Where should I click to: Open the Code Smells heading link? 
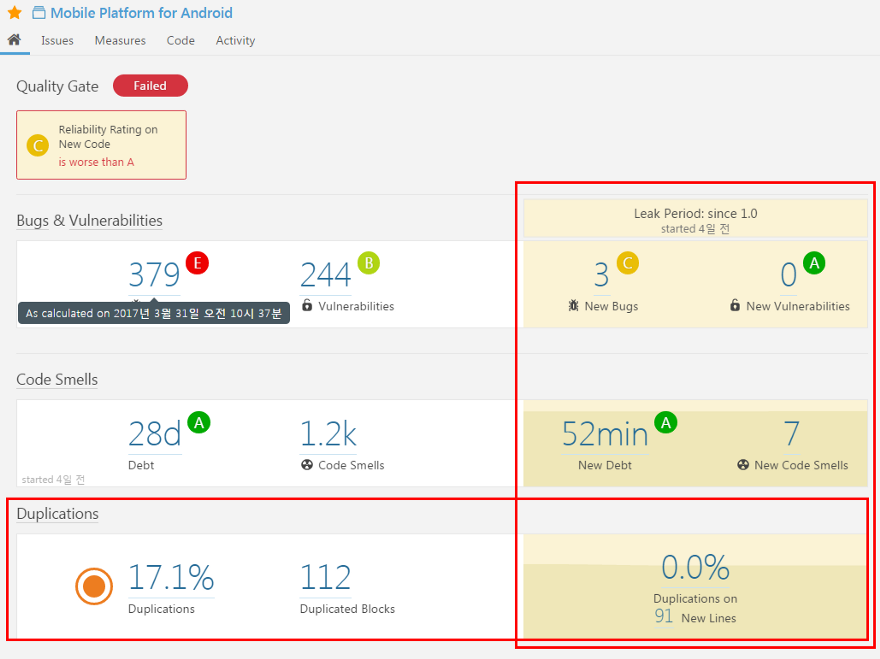(x=57, y=380)
